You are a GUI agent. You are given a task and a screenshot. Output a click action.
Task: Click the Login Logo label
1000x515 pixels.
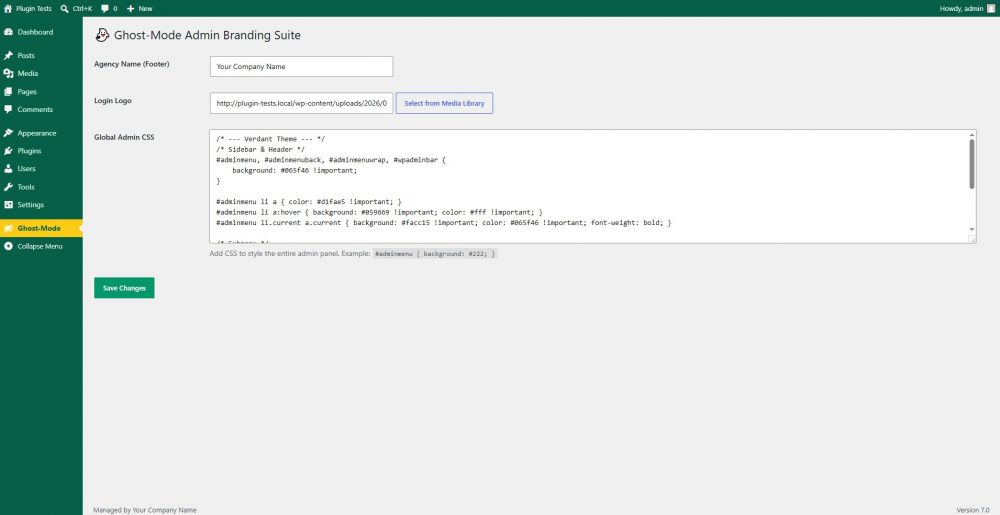[113, 101]
